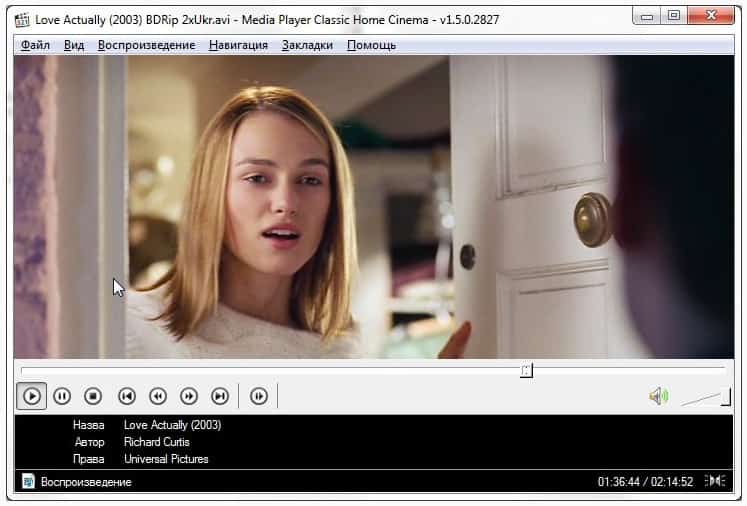
Task: Increase playback speed button
Action: 189,396
